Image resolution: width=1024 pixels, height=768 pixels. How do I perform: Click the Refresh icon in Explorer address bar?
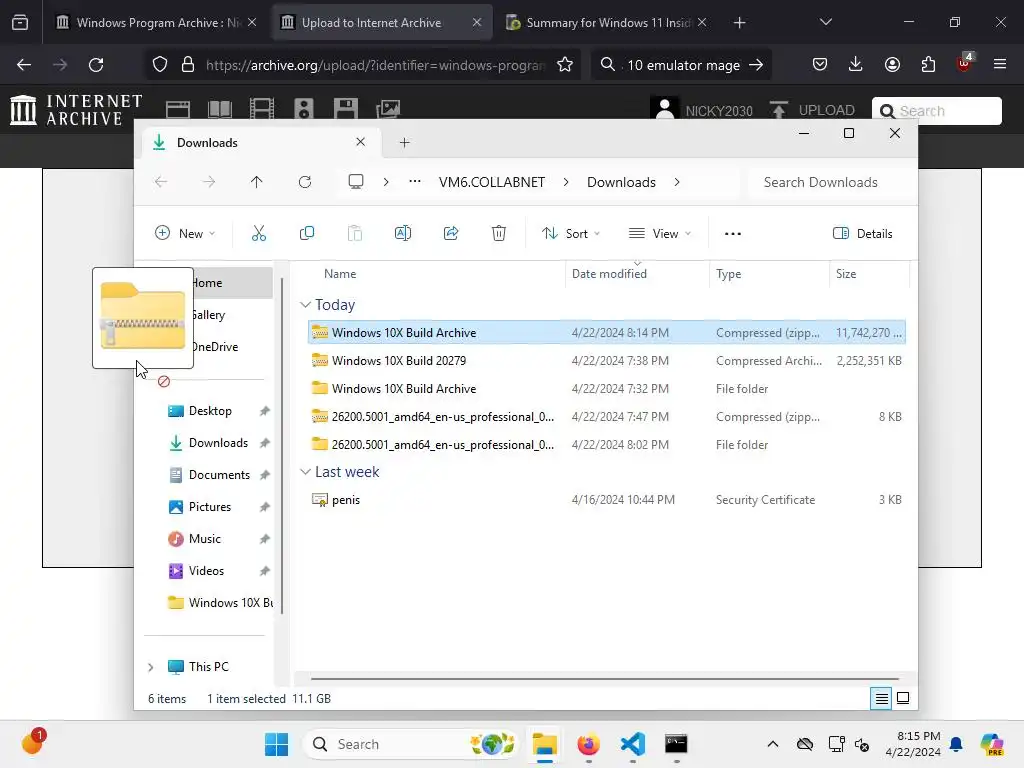point(305,182)
